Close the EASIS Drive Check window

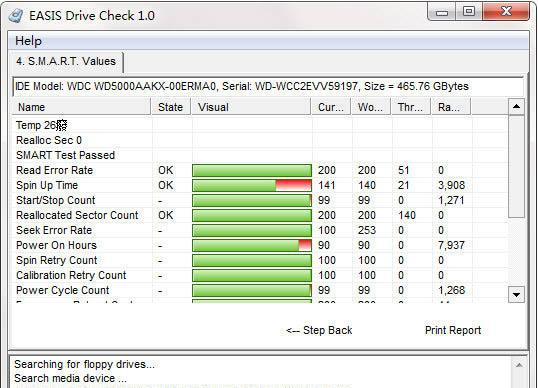(506, 12)
